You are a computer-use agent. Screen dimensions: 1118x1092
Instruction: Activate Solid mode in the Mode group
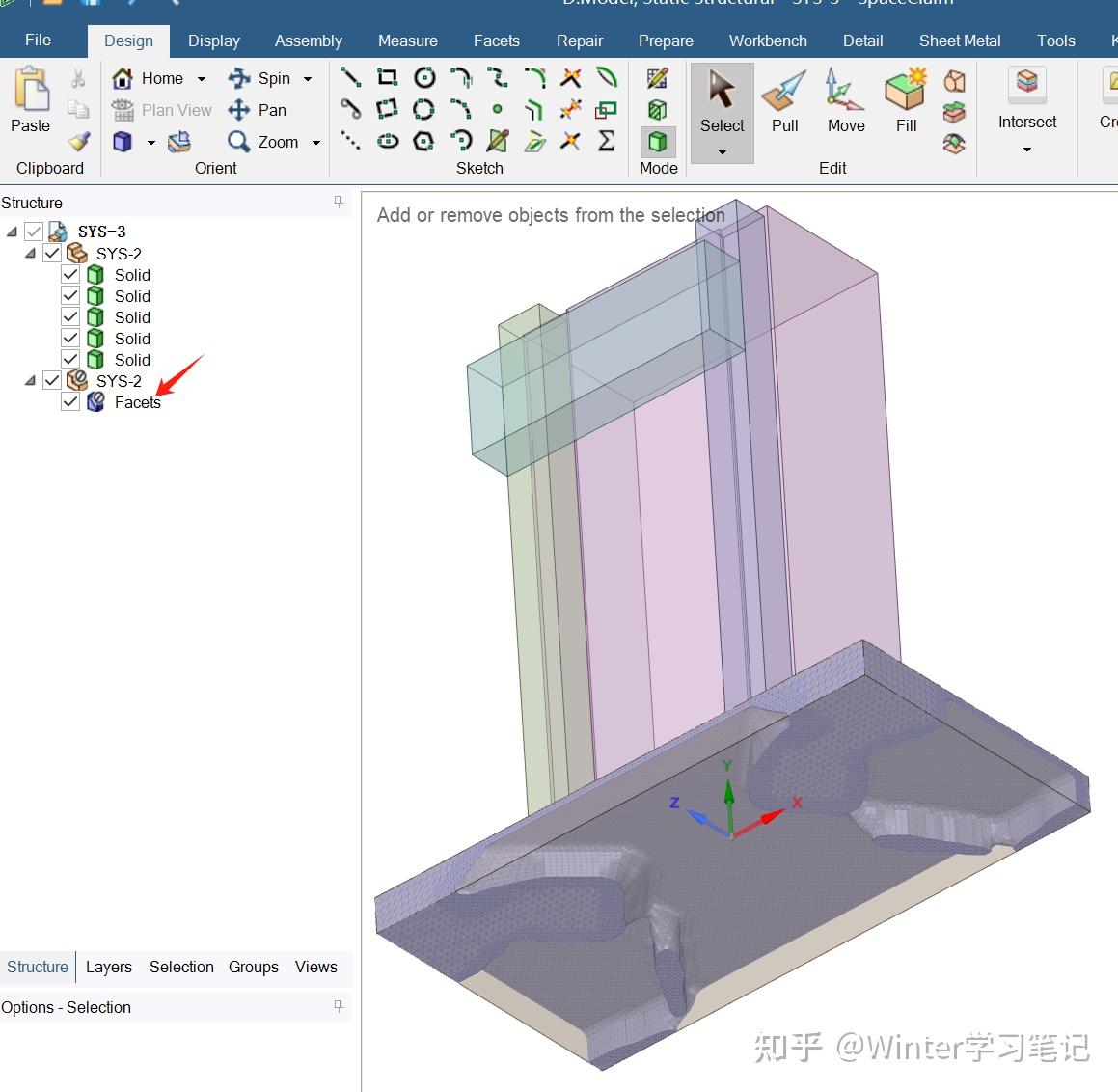coord(657,141)
